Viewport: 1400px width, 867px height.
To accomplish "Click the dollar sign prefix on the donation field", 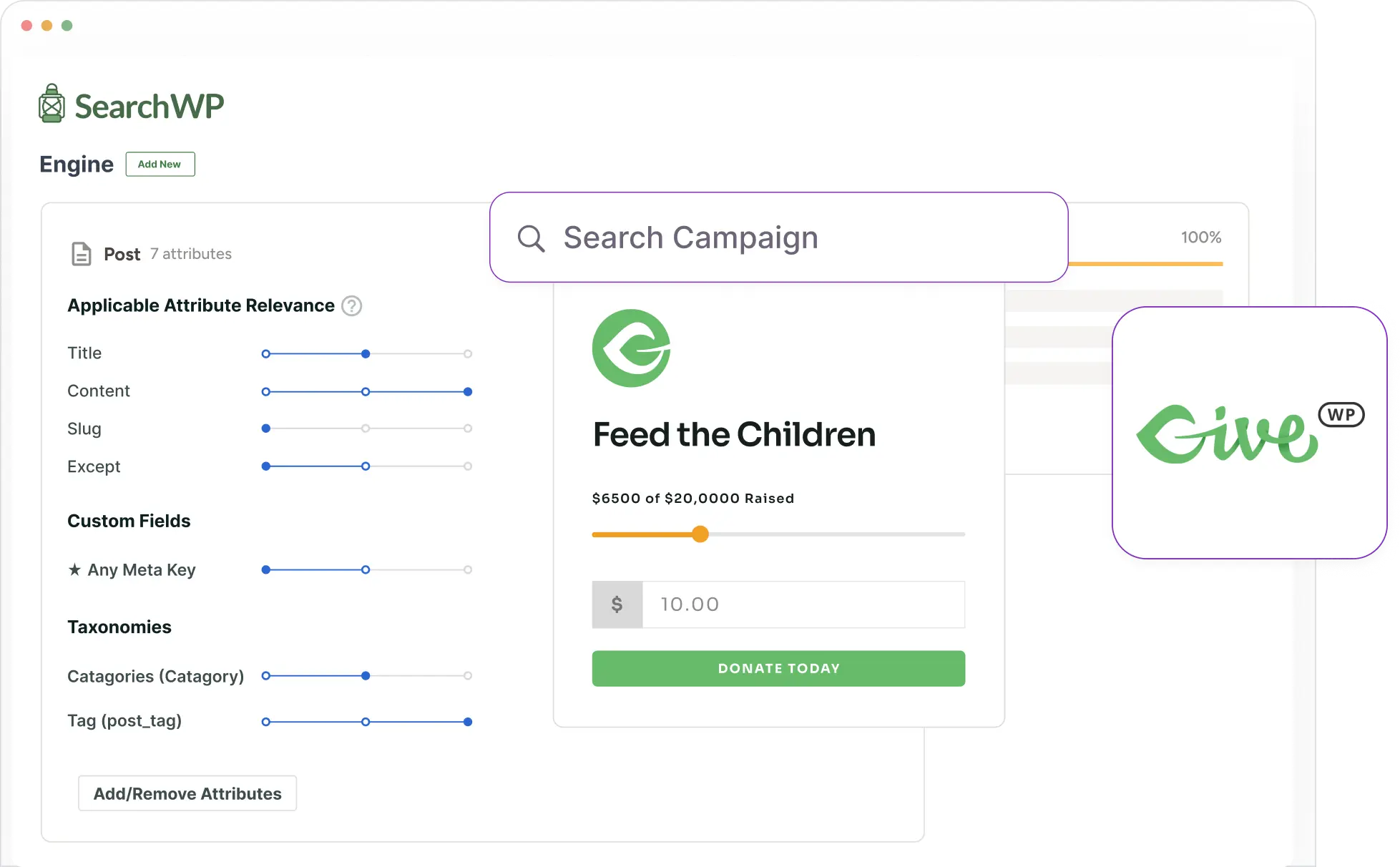I will 617,604.
